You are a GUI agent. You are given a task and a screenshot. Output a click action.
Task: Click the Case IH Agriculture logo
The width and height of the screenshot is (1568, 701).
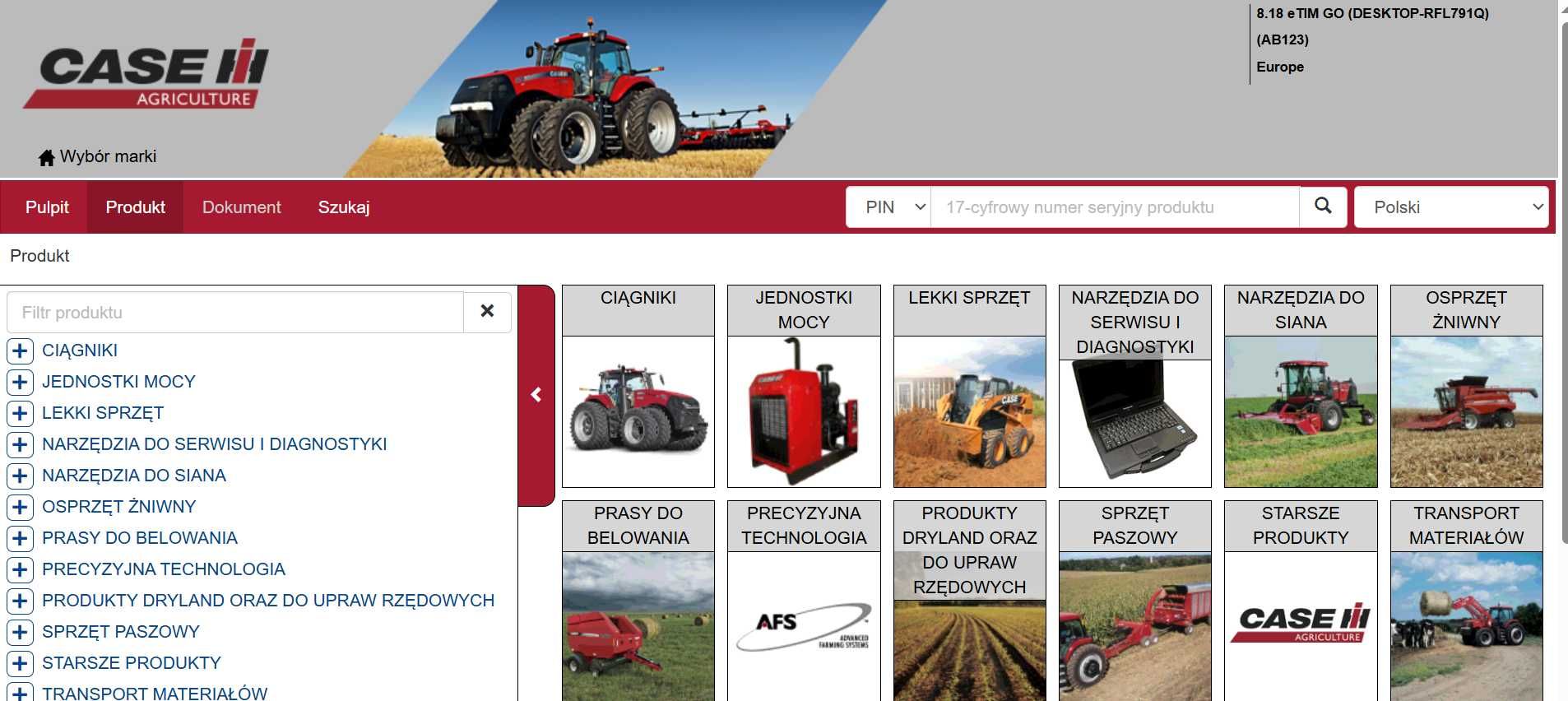146,73
